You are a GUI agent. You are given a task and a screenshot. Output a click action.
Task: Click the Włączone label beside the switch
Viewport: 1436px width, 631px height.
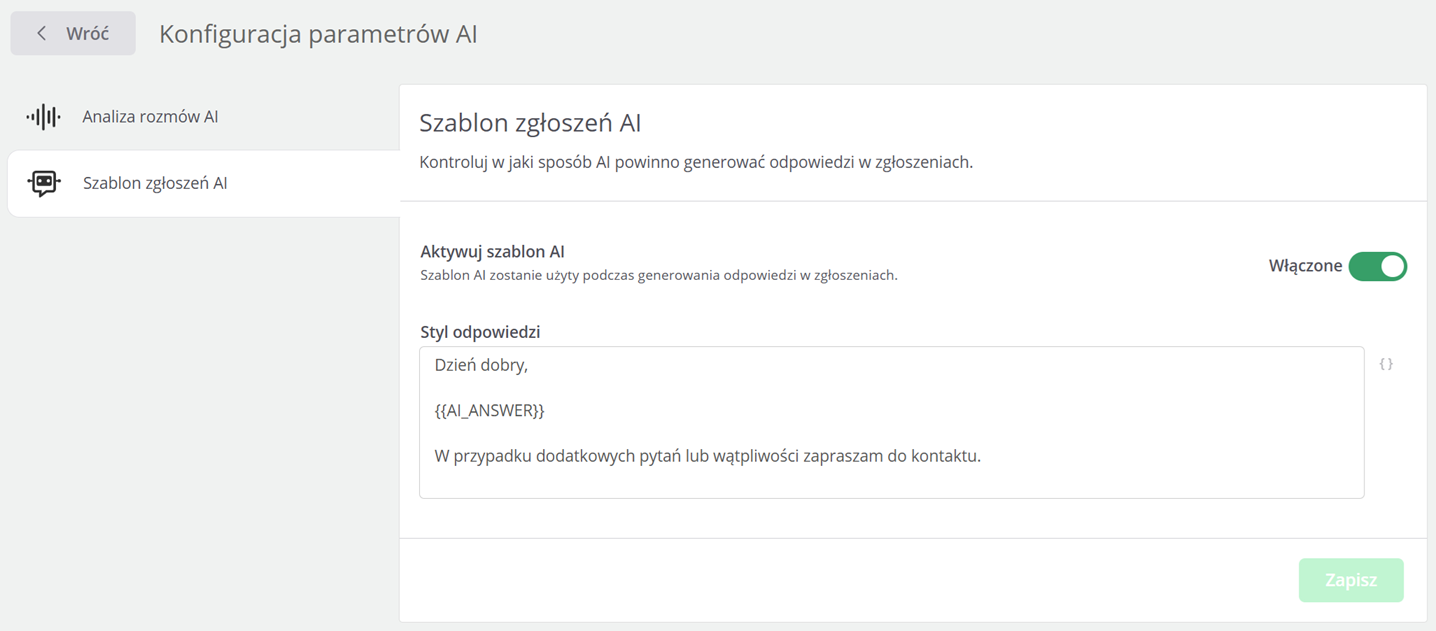coord(1305,266)
